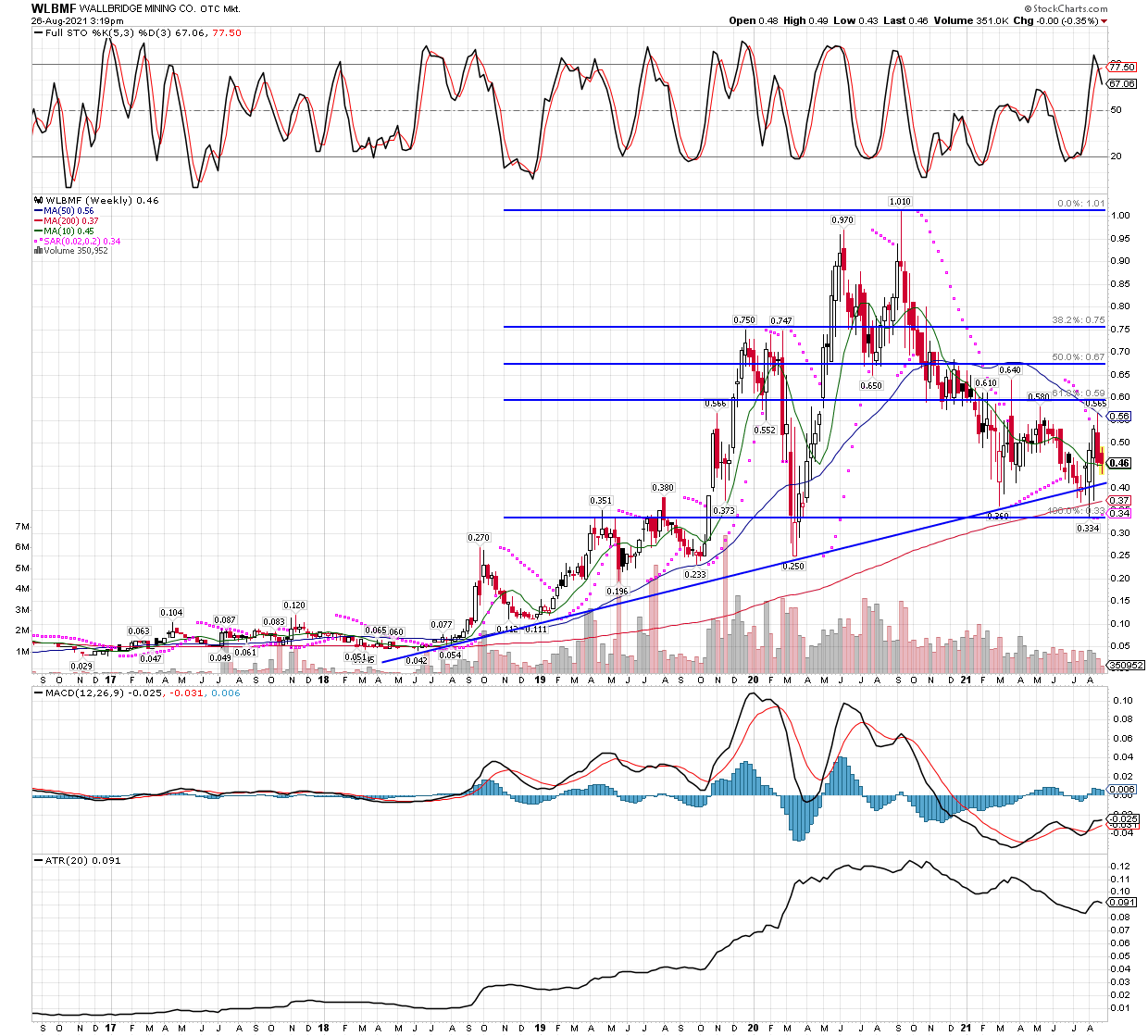Click the candlestick icon beside WLBMF (Weekly)
Screen dimensions: 1148x1036
[38, 200]
